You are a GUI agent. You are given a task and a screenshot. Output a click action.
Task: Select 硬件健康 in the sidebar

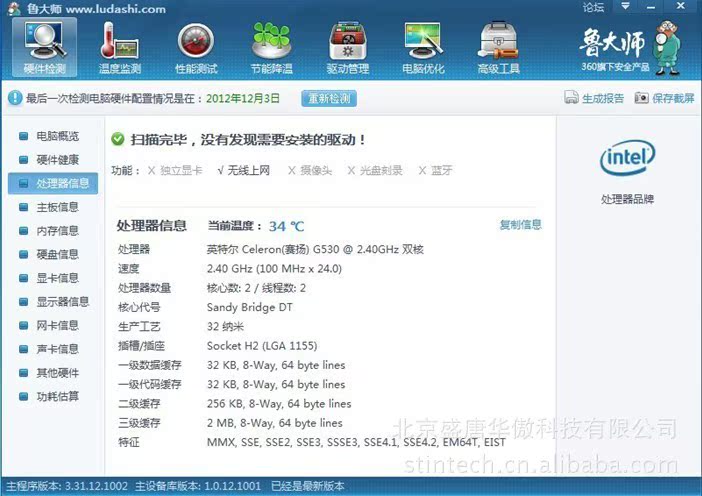[x=57, y=159]
